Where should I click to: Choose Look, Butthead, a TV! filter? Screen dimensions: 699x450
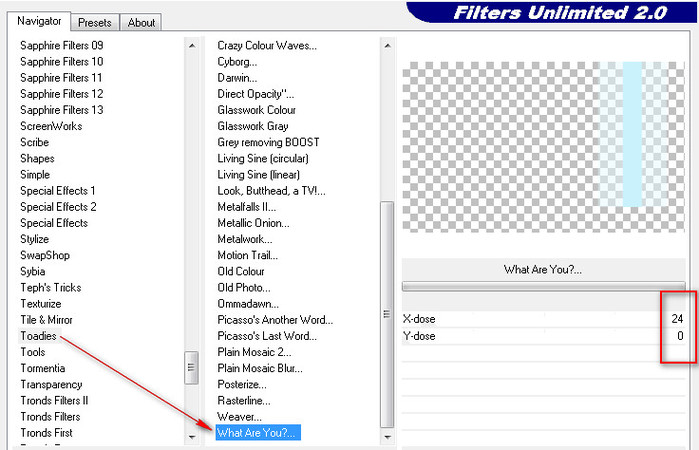(x=271, y=191)
